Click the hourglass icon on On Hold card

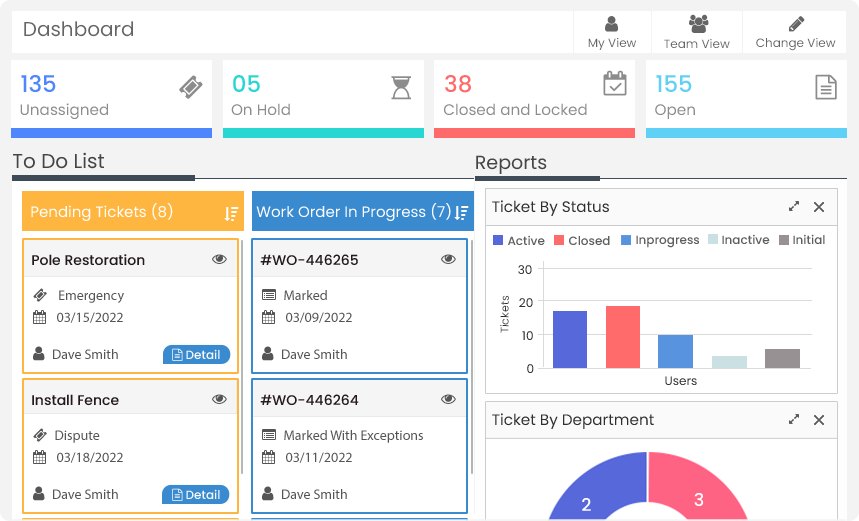(x=401, y=88)
